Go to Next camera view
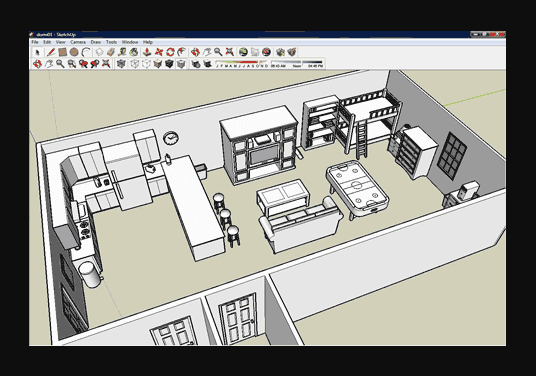Screen dimensions: 536x376 tap(95, 64)
